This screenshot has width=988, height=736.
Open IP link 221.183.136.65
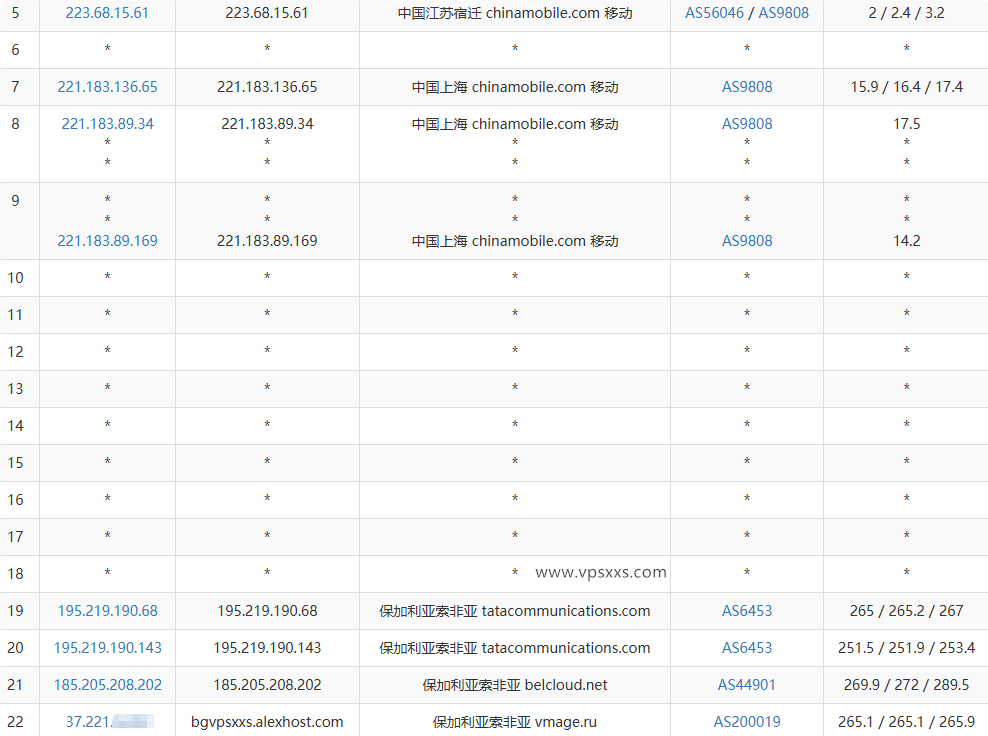(x=107, y=87)
